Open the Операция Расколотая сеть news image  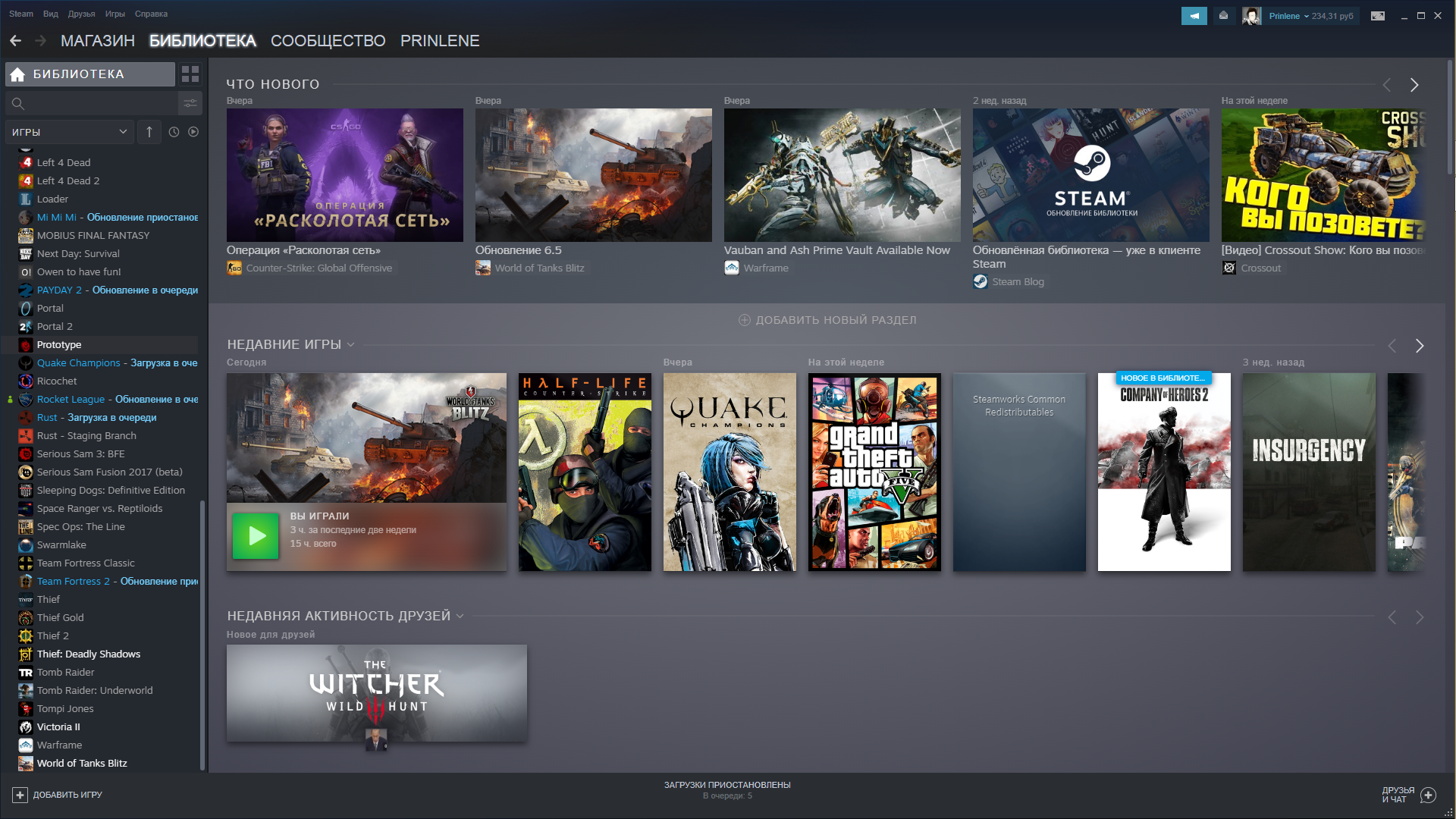point(345,175)
